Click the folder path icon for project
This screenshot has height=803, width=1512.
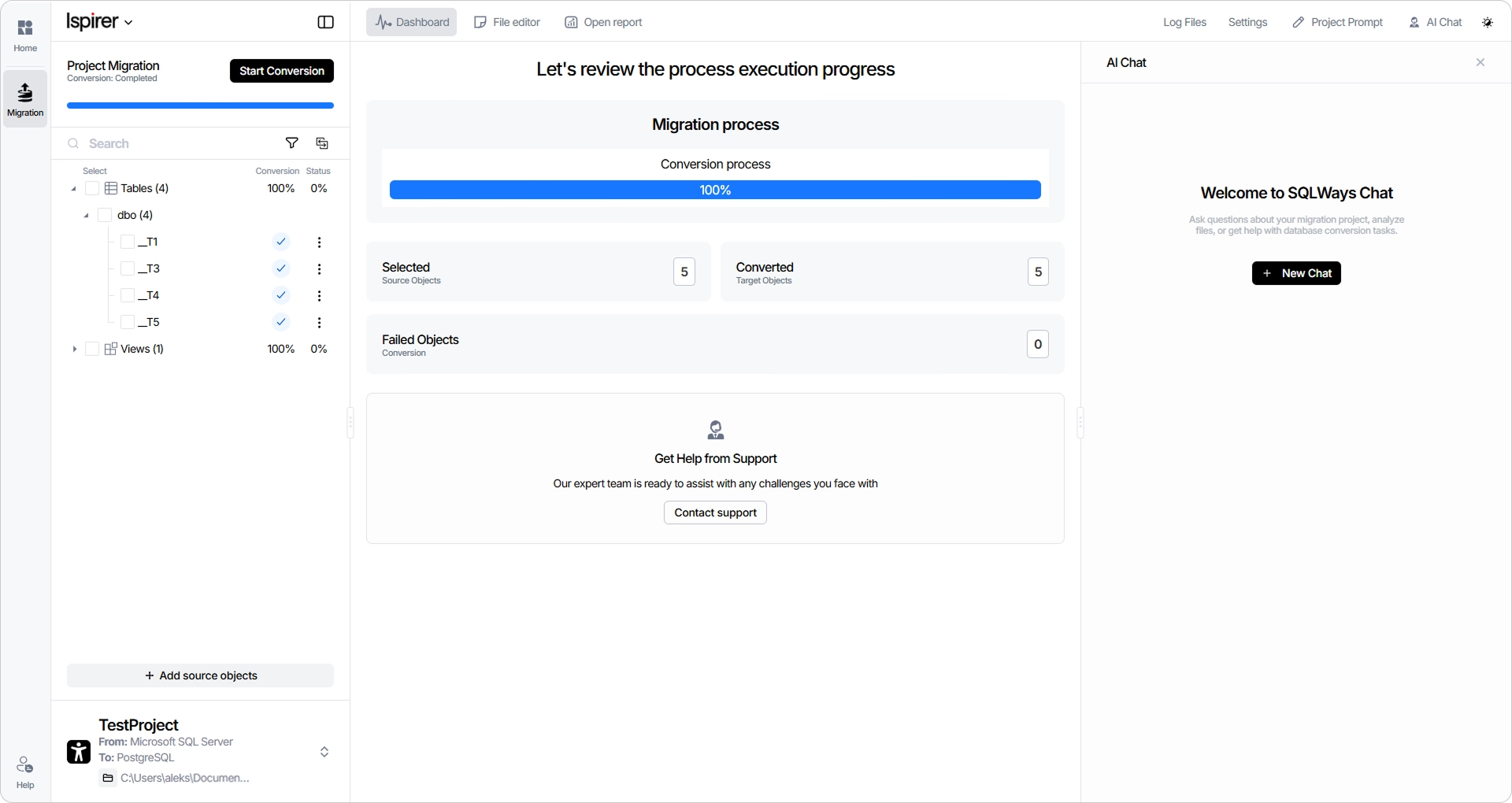coord(108,778)
